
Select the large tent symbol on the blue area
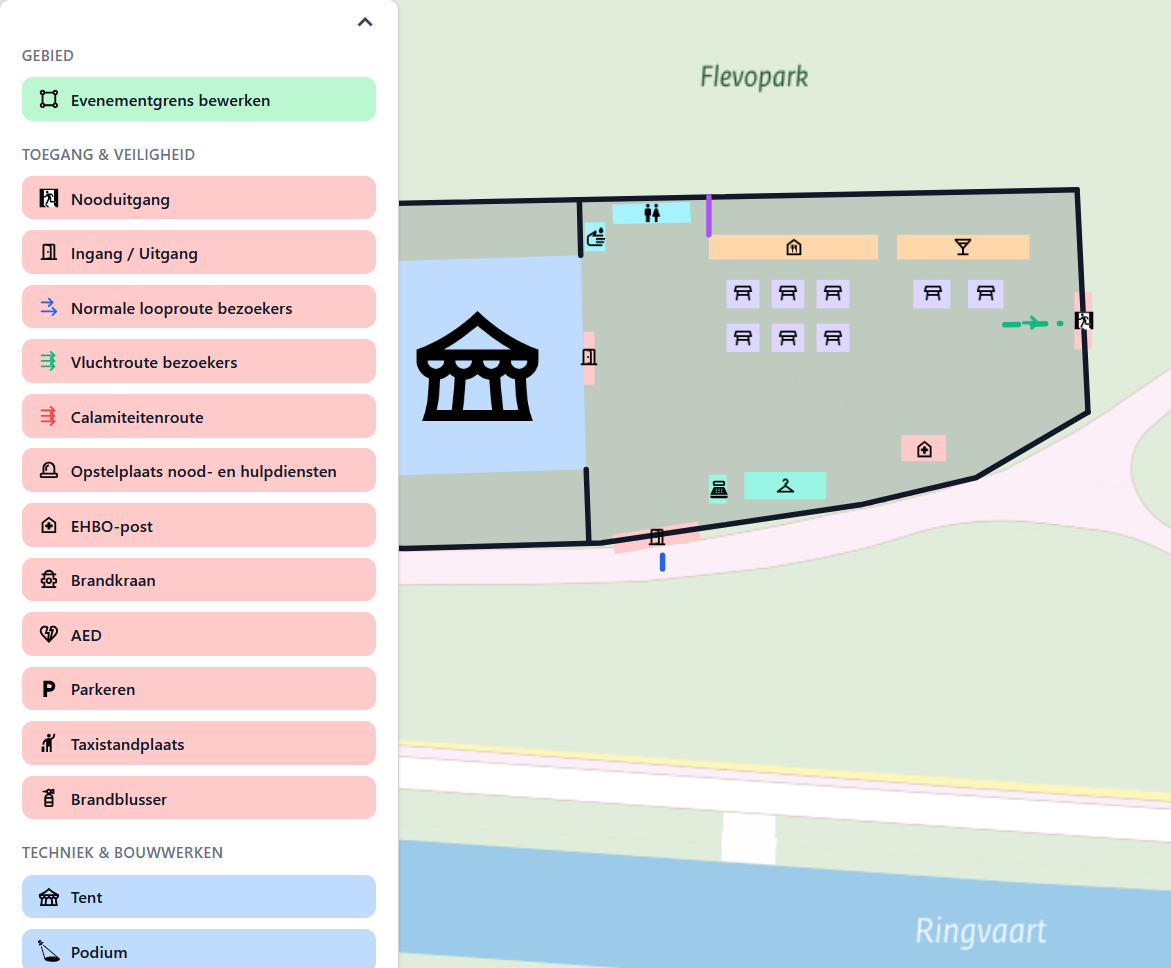point(477,365)
